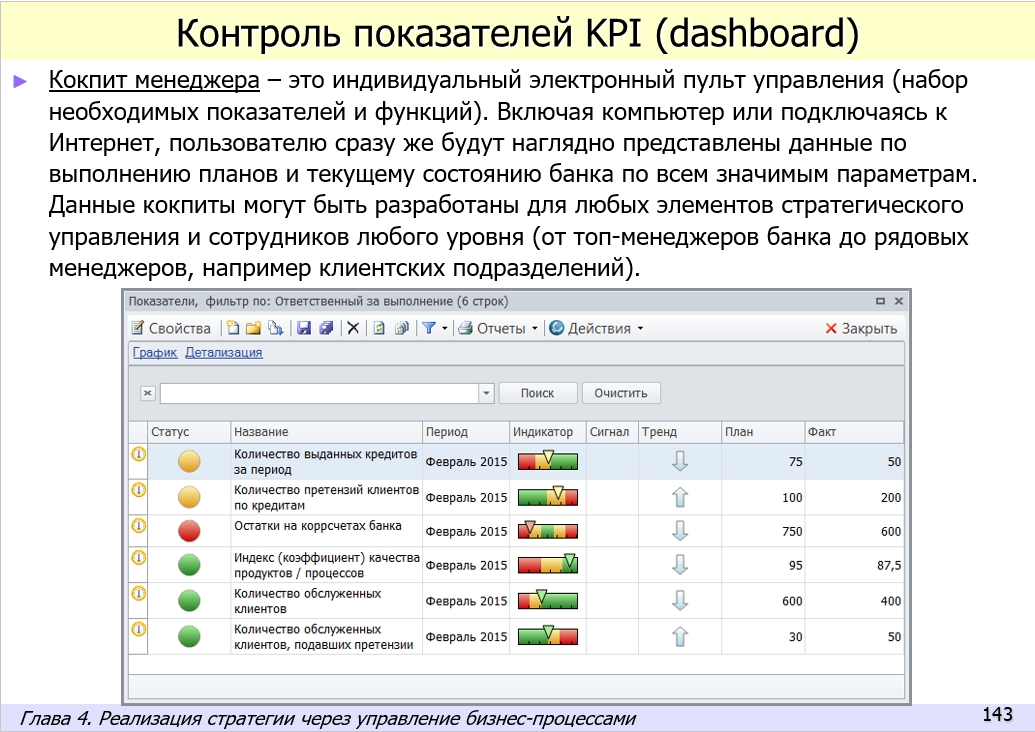Click the yellow folder icon in toolbar
The height and width of the screenshot is (732, 1035).
tap(253, 328)
